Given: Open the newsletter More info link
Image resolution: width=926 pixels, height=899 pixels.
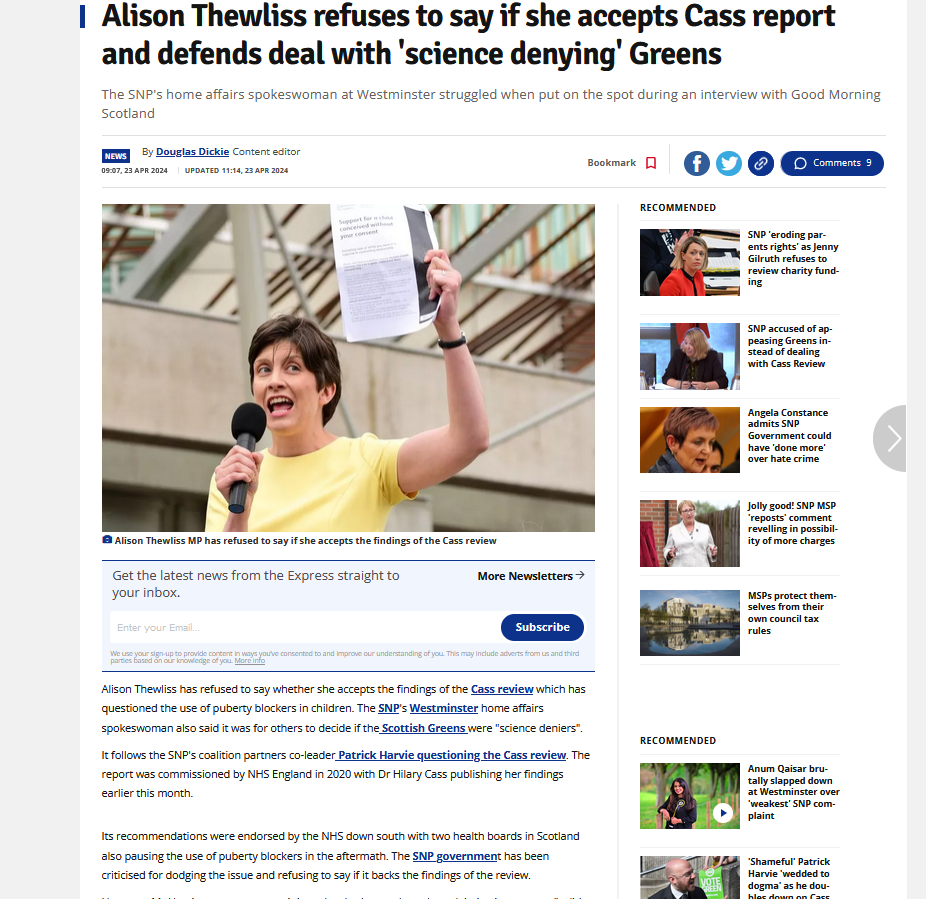Looking at the screenshot, I should pos(250,661).
